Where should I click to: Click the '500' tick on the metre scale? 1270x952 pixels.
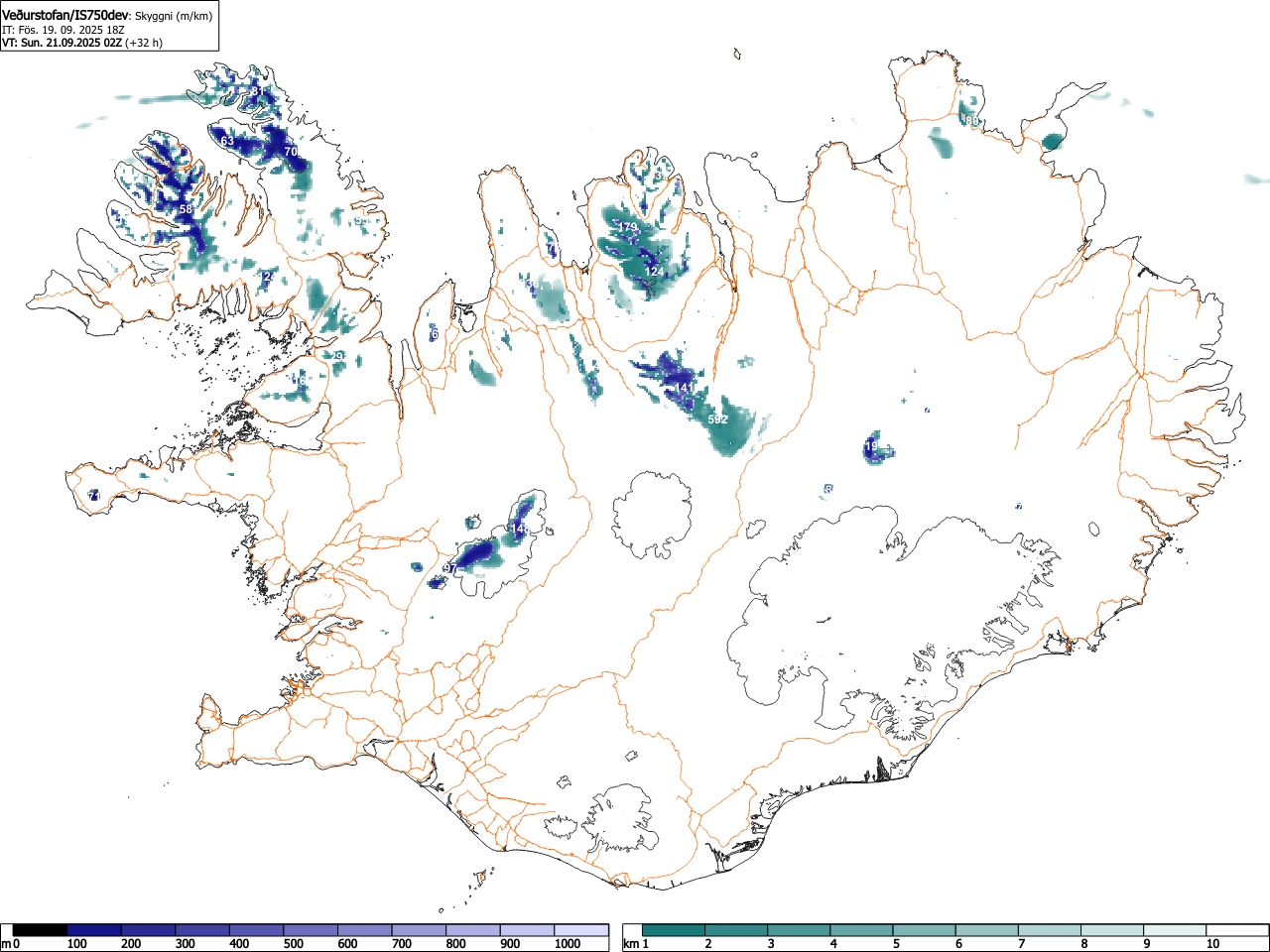coord(293,944)
